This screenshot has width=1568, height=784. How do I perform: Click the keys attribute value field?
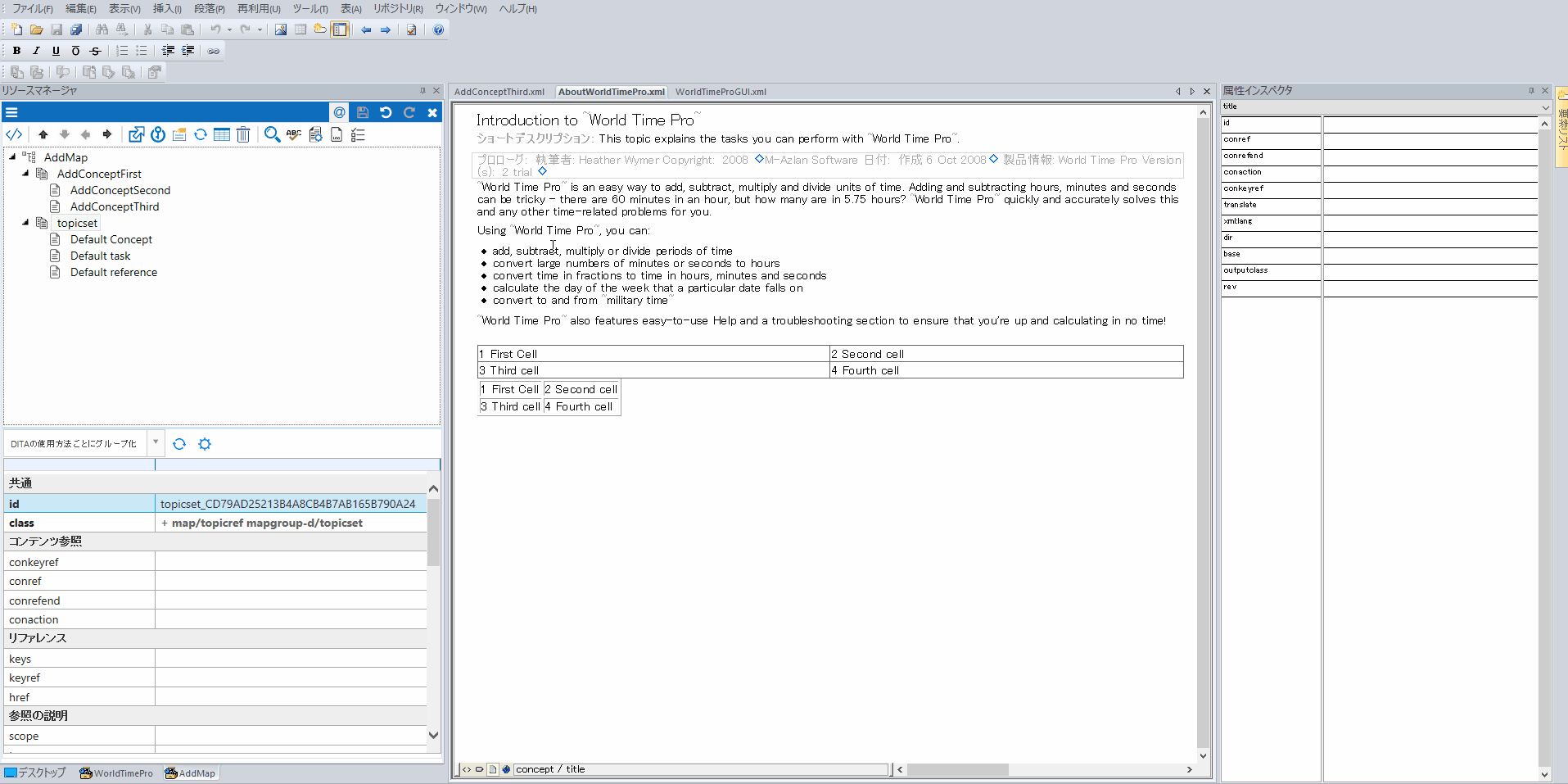[291, 659]
